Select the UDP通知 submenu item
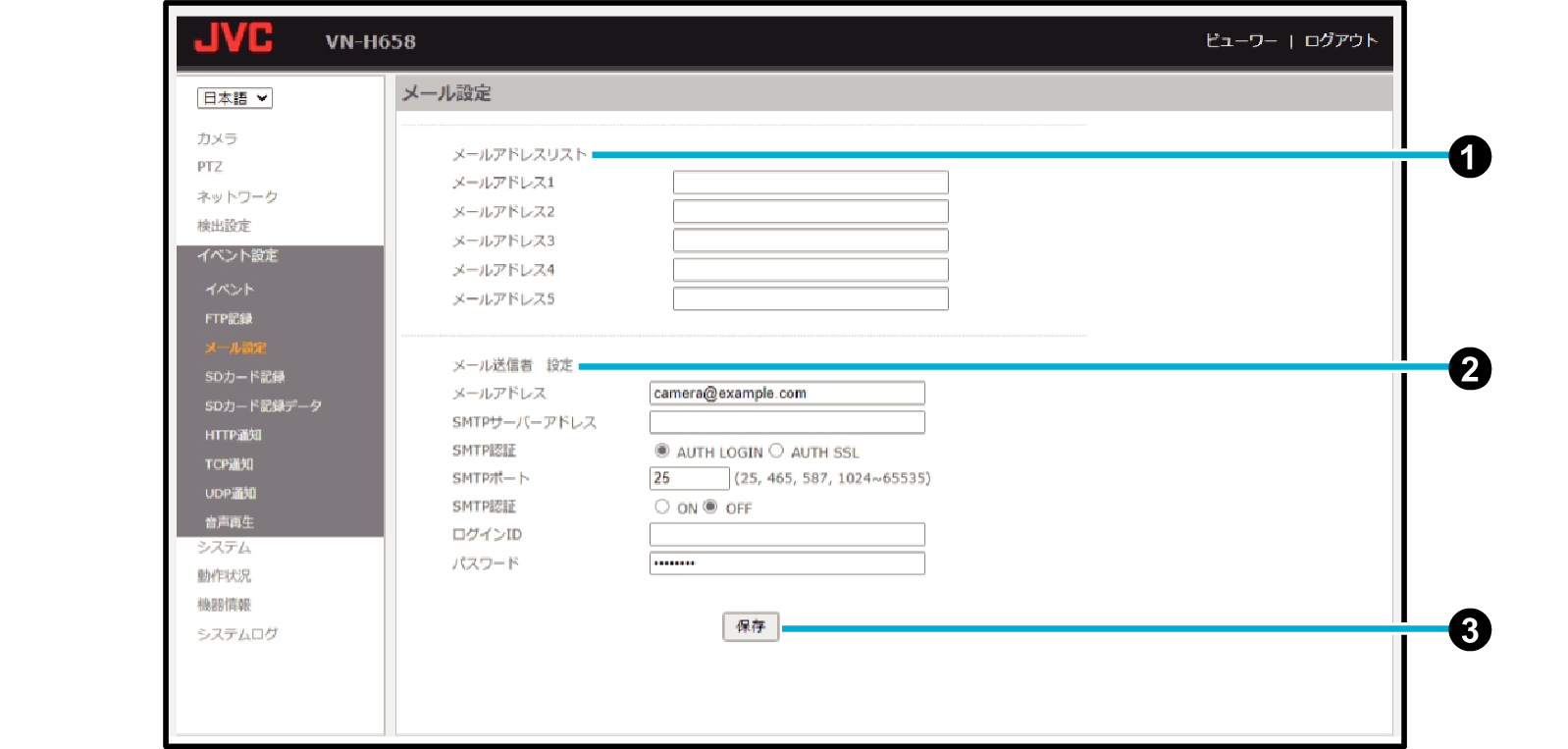The height and width of the screenshot is (749, 1568). point(231,494)
